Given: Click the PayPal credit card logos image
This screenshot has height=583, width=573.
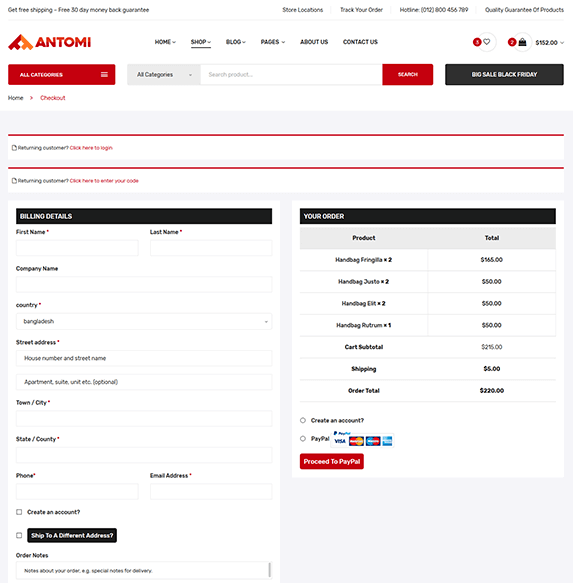Looking at the screenshot, I should [362, 439].
